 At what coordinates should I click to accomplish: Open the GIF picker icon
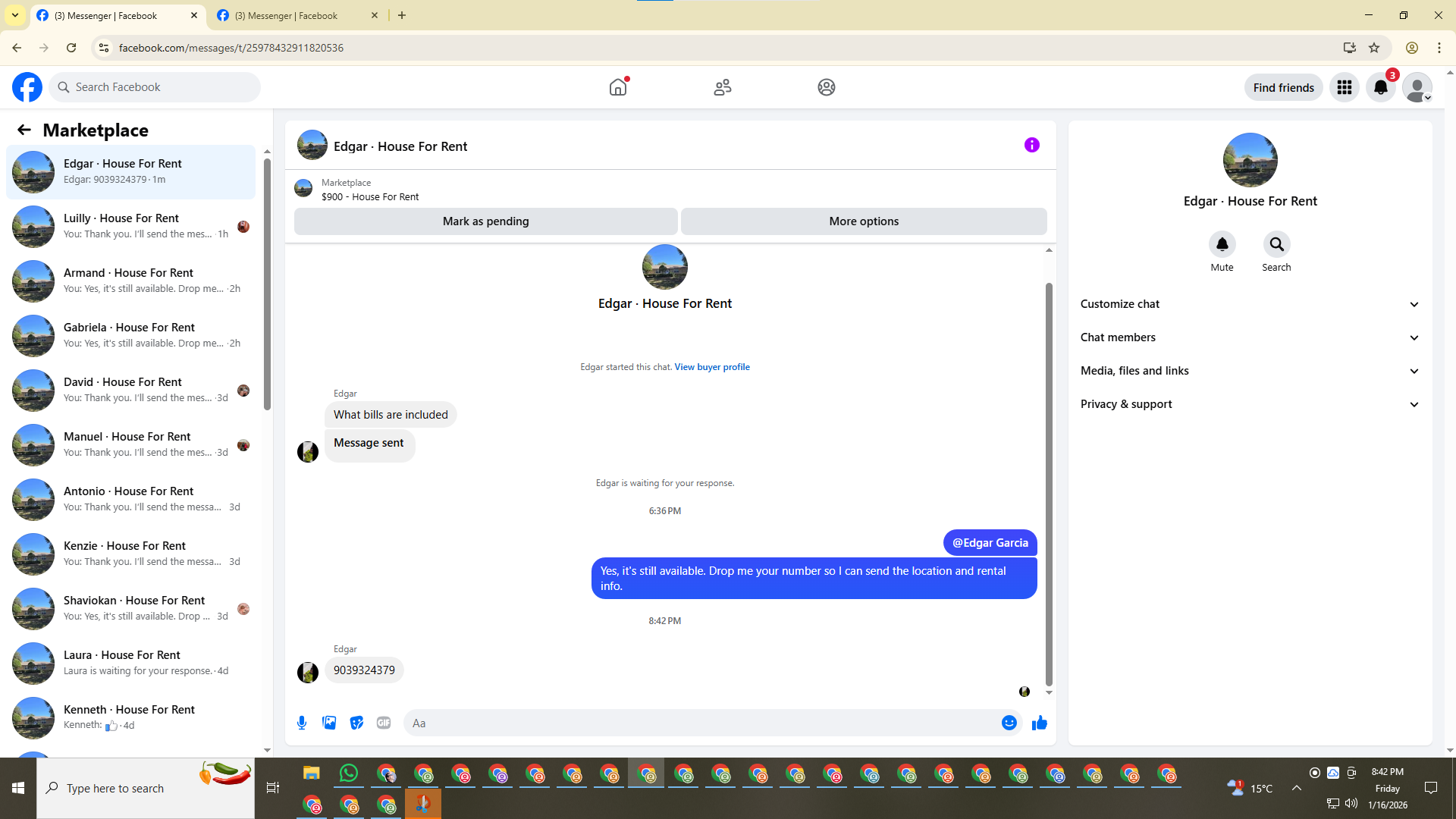click(x=384, y=723)
